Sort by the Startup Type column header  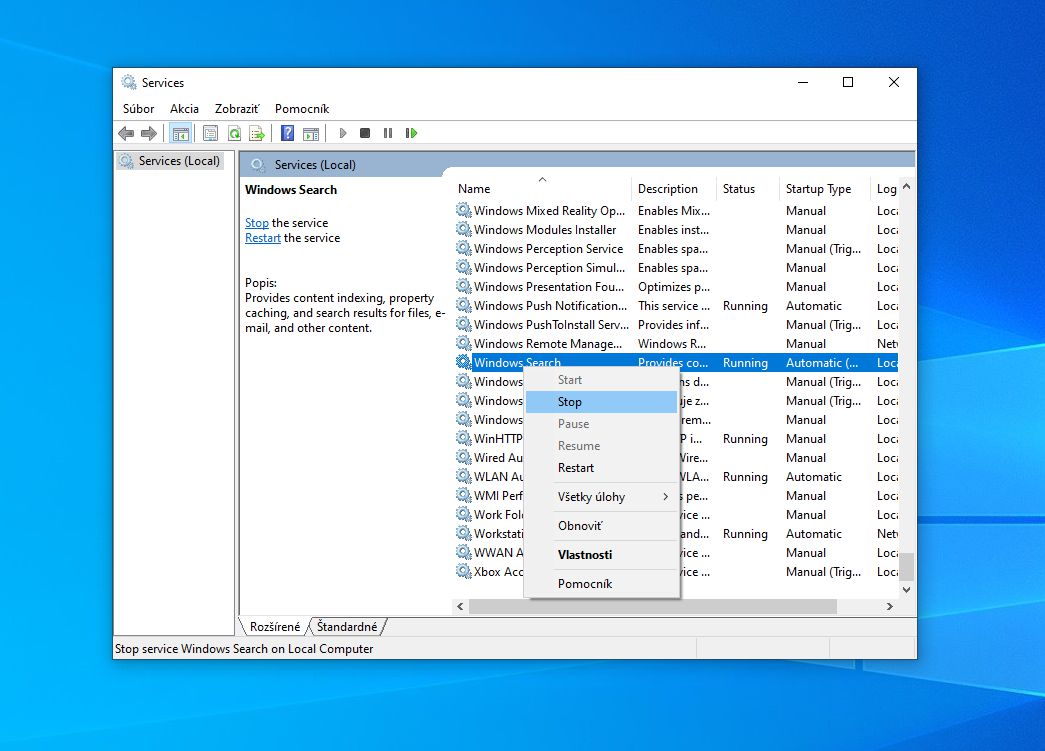click(824, 189)
